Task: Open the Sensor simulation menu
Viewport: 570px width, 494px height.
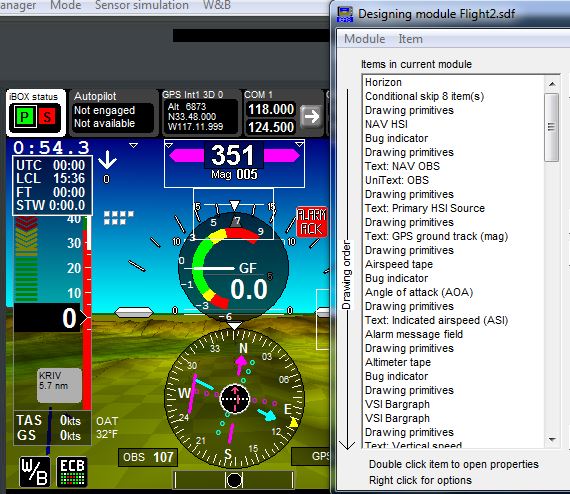Action: [142, 5]
